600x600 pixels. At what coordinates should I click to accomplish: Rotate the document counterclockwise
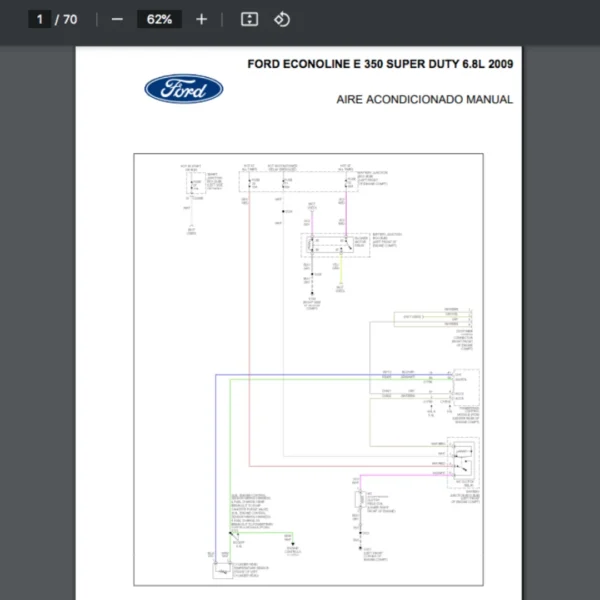(282, 19)
